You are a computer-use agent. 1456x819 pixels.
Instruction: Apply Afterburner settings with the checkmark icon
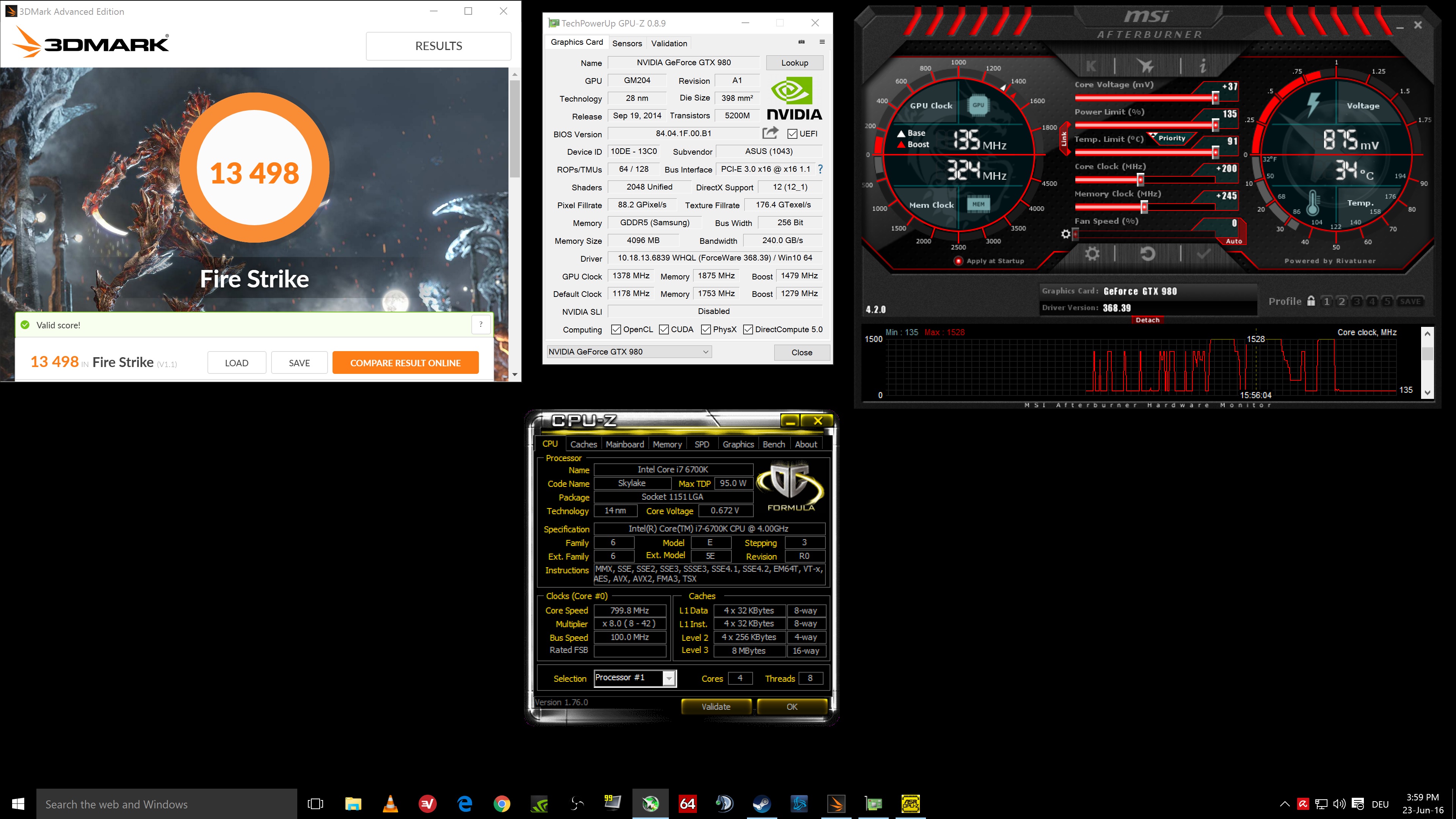coord(1203,254)
